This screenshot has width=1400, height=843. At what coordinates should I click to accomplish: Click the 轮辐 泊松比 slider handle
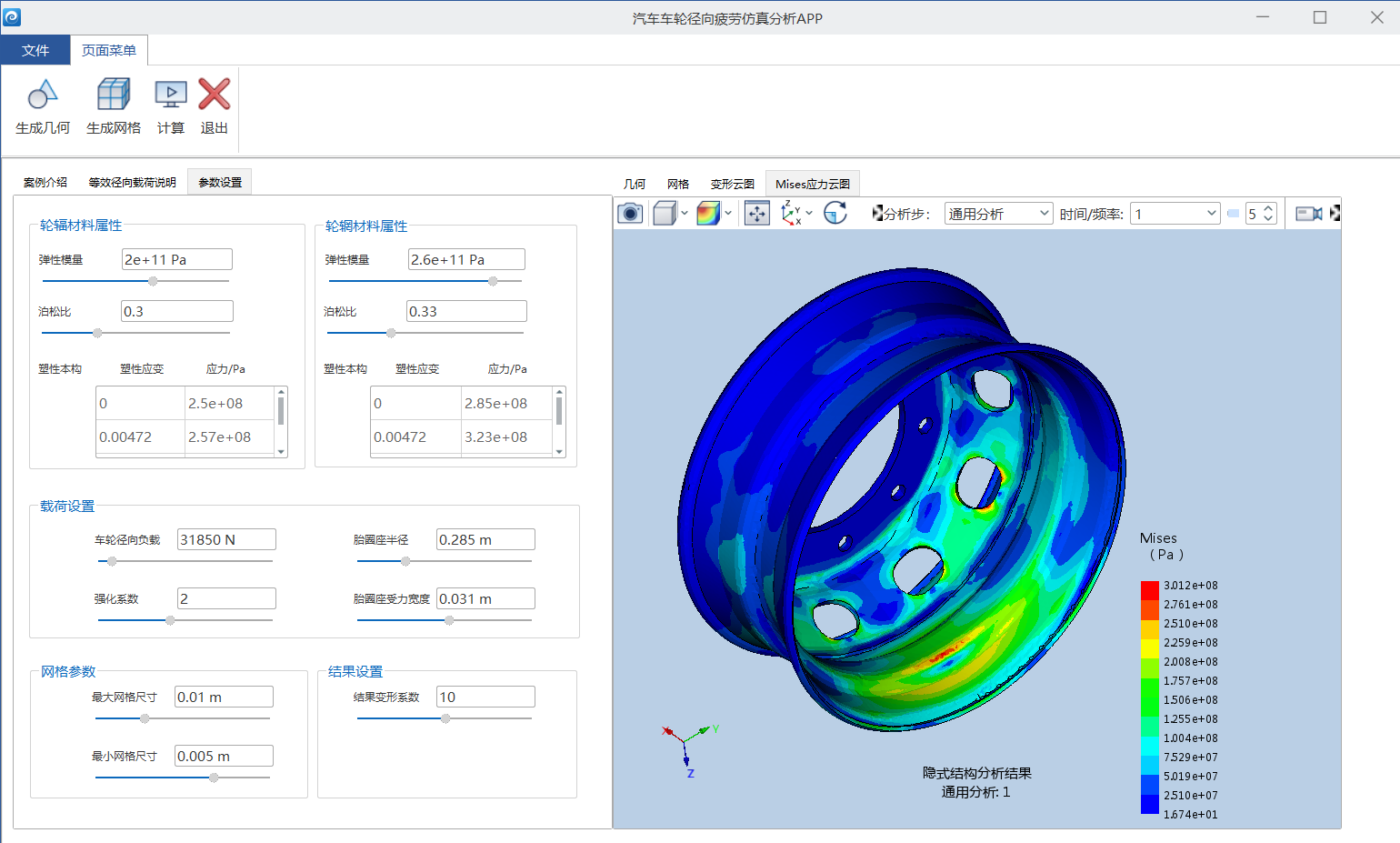pyautogui.click(x=97, y=333)
